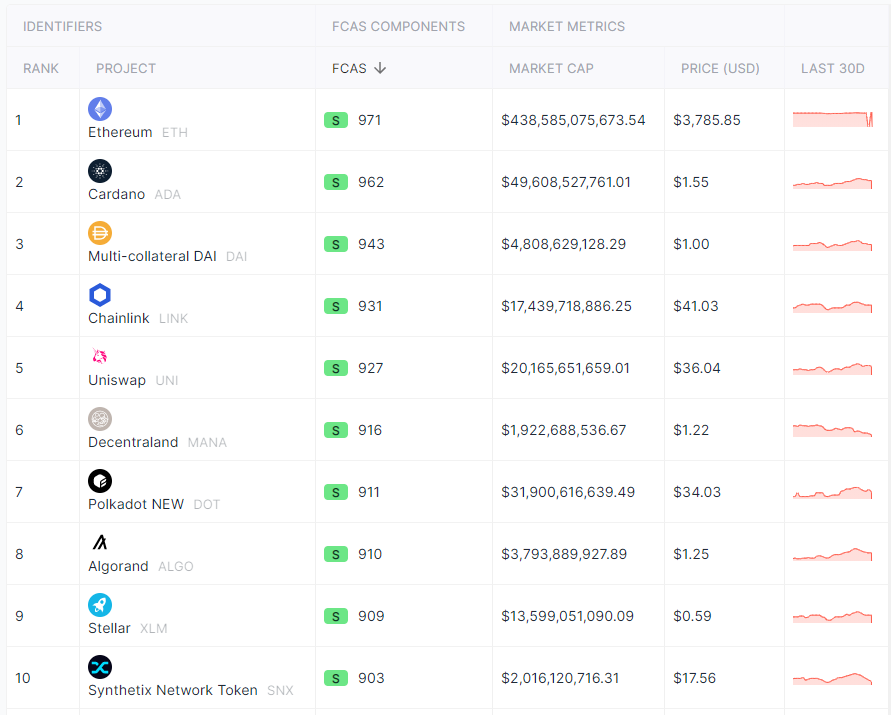Click the XLM ticker symbol
The width and height of the screenshot is (891, 715).
(153, 629)
